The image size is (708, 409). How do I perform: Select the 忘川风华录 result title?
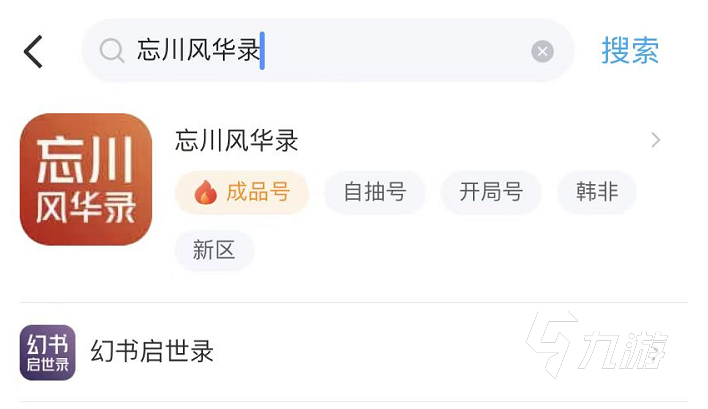(x=237, y=140)
